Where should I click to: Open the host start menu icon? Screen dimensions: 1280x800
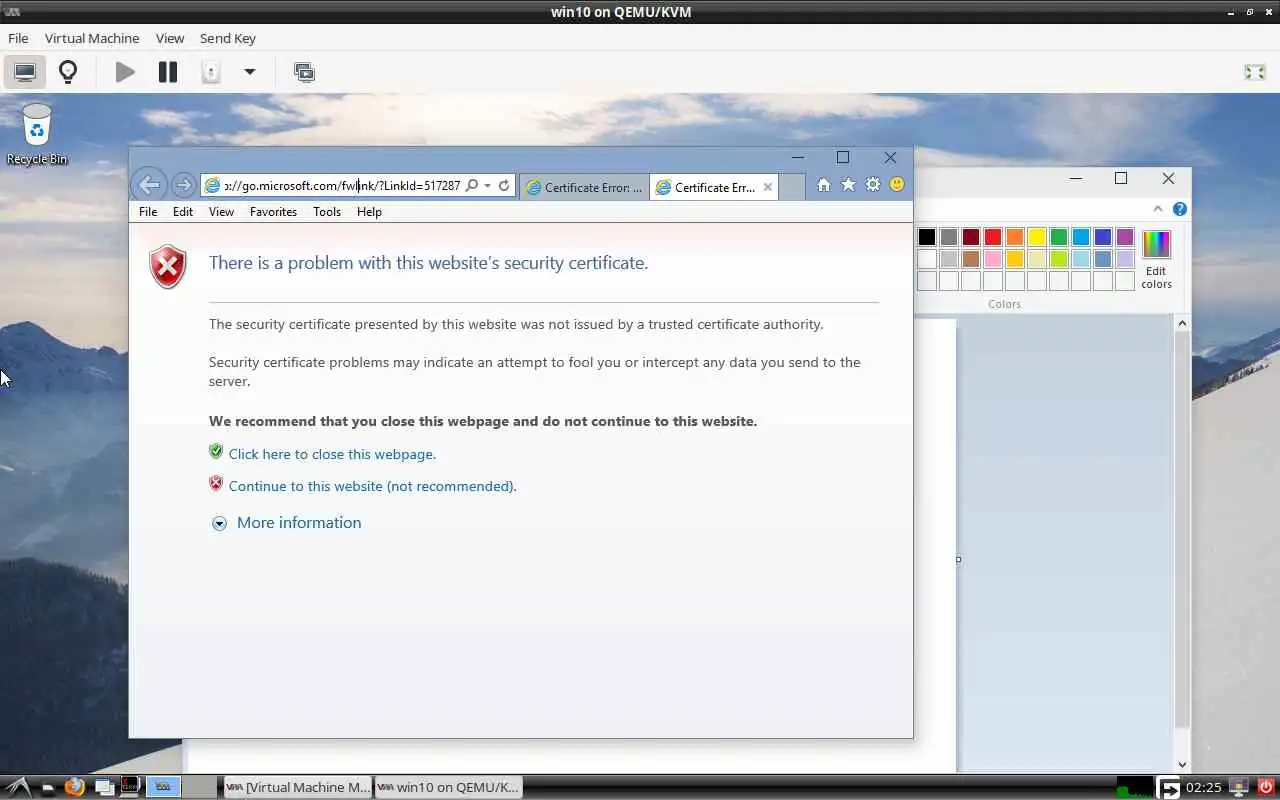(x=19, y=787)
